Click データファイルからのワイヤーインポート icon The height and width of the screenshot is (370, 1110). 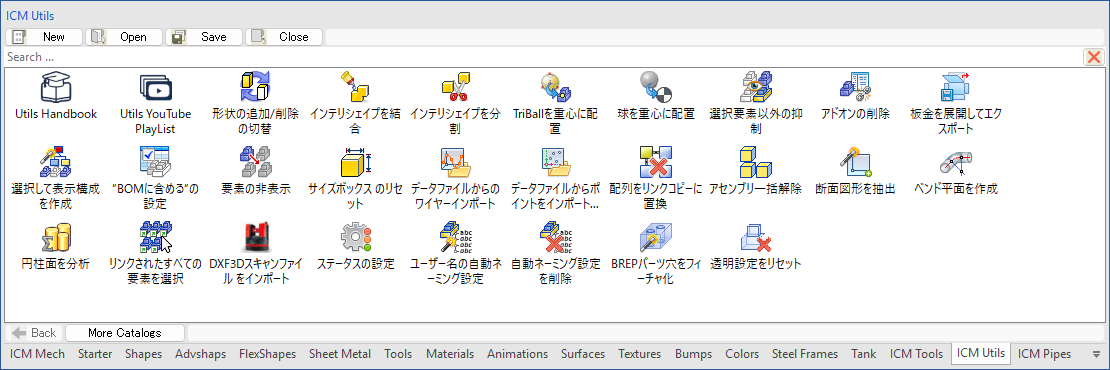(457, 163)
